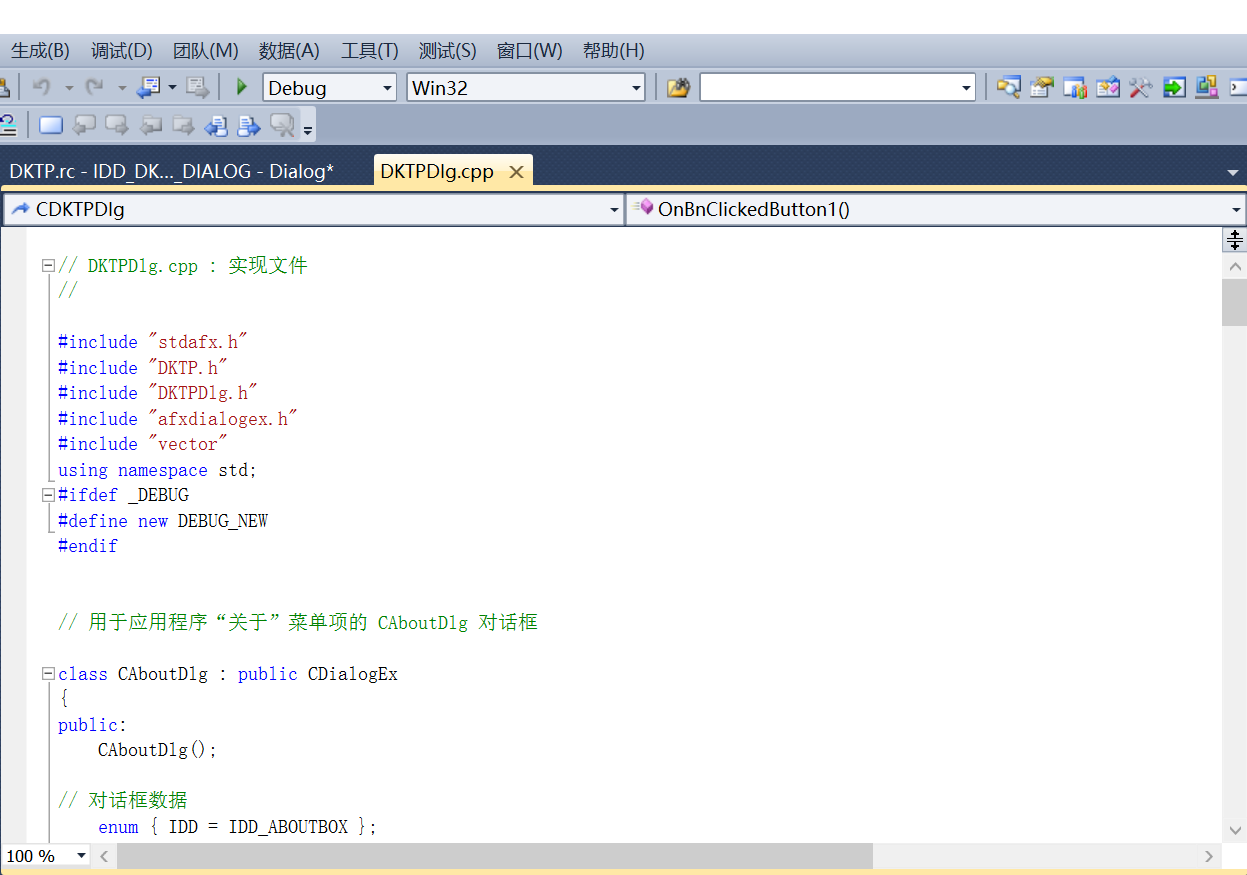Screen dimensions: 1247x875
Task: Click the Undo toolbar icon
Action: 41,87
